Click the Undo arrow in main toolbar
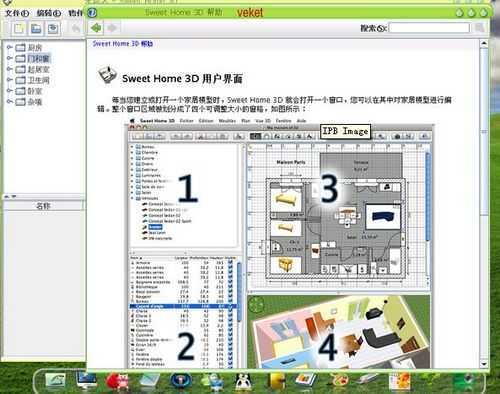 pos(76,29)
